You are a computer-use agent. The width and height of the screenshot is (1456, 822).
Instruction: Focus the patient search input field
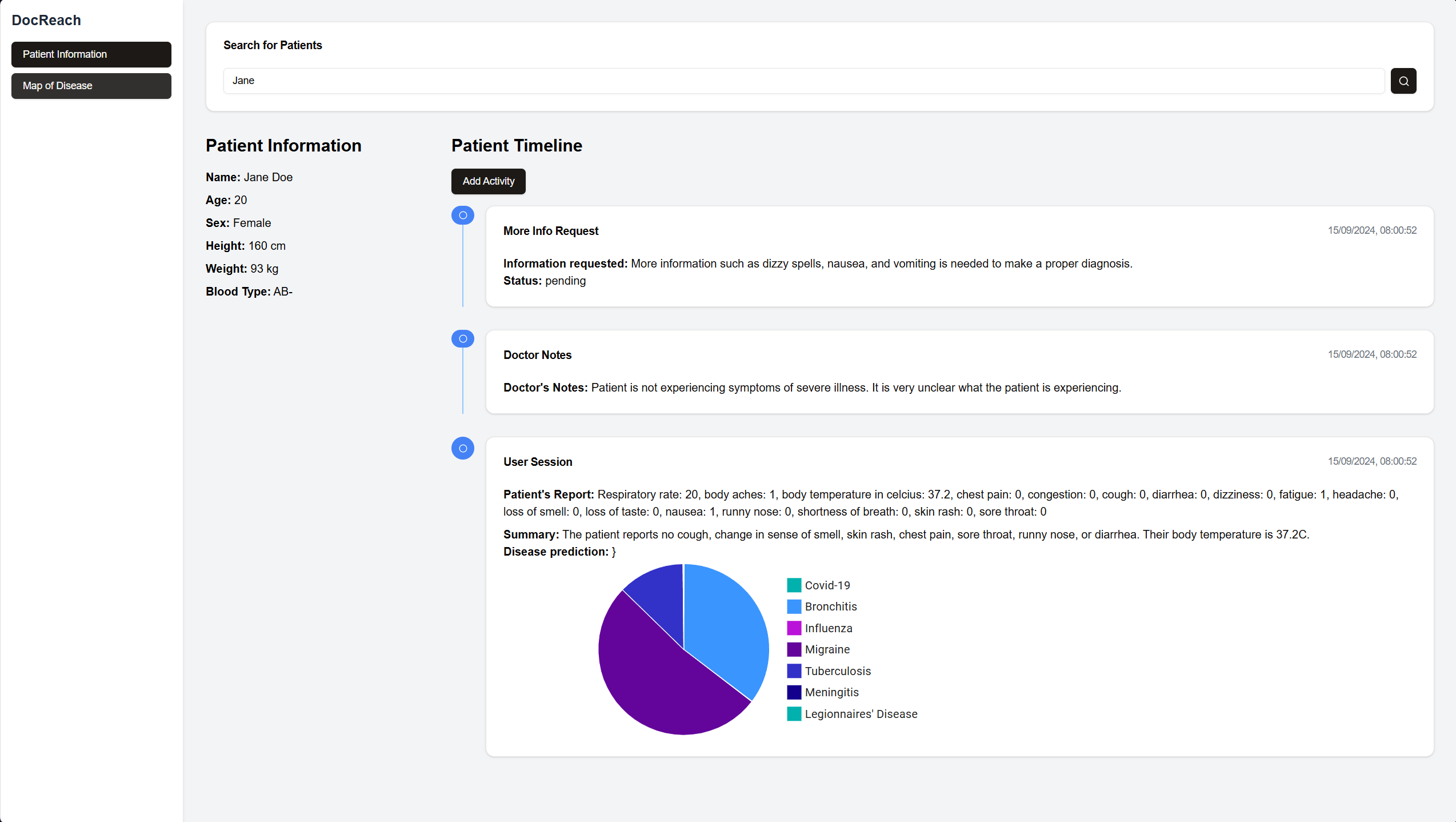click(x=803, y=81)
